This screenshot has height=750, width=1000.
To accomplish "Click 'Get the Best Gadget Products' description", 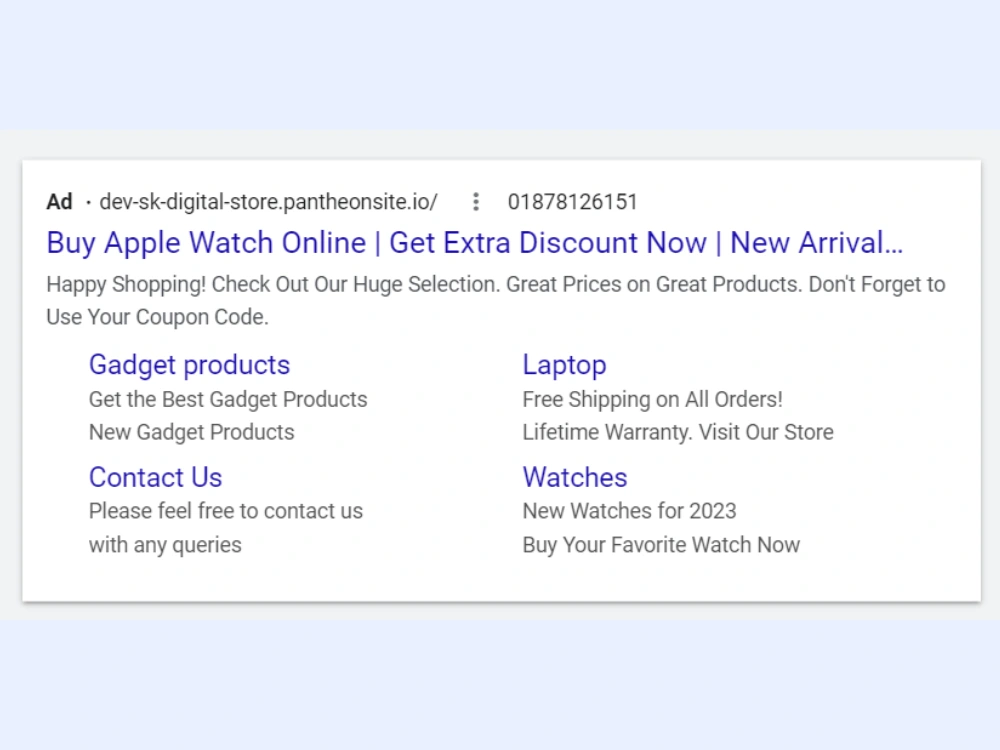I will tap(228, 400).
